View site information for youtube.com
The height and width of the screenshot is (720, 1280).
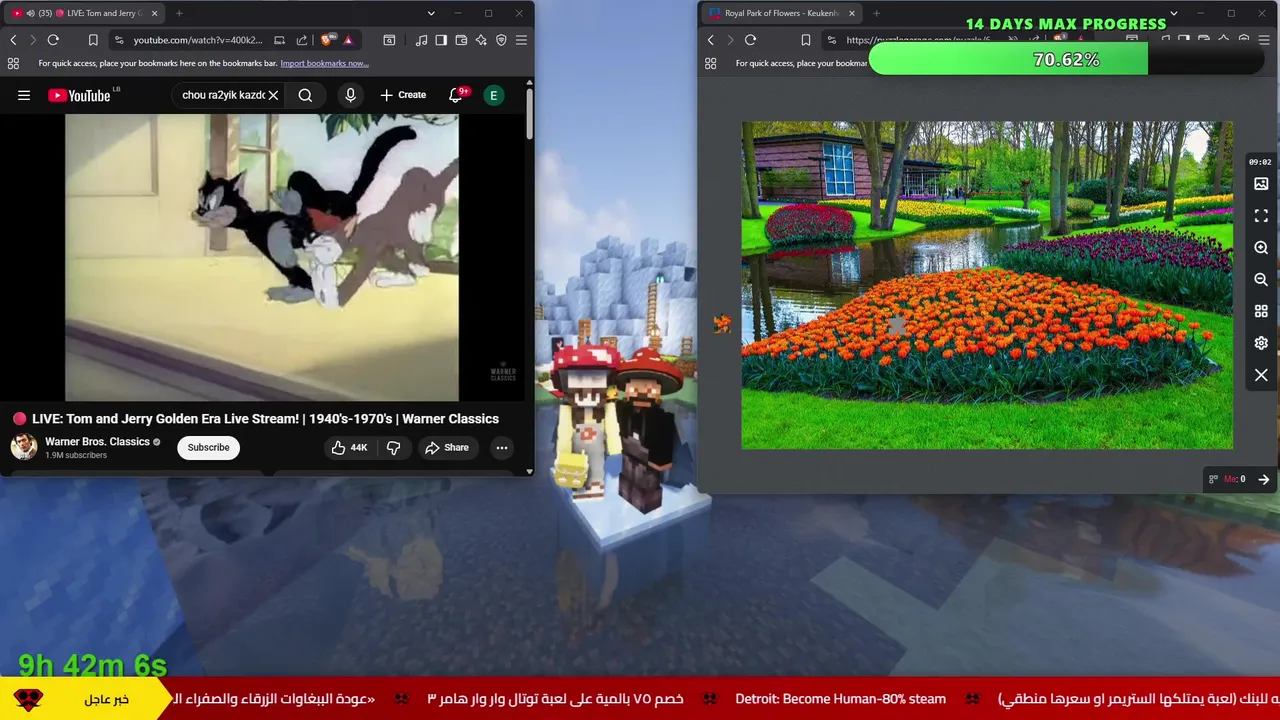pos(119,40)
